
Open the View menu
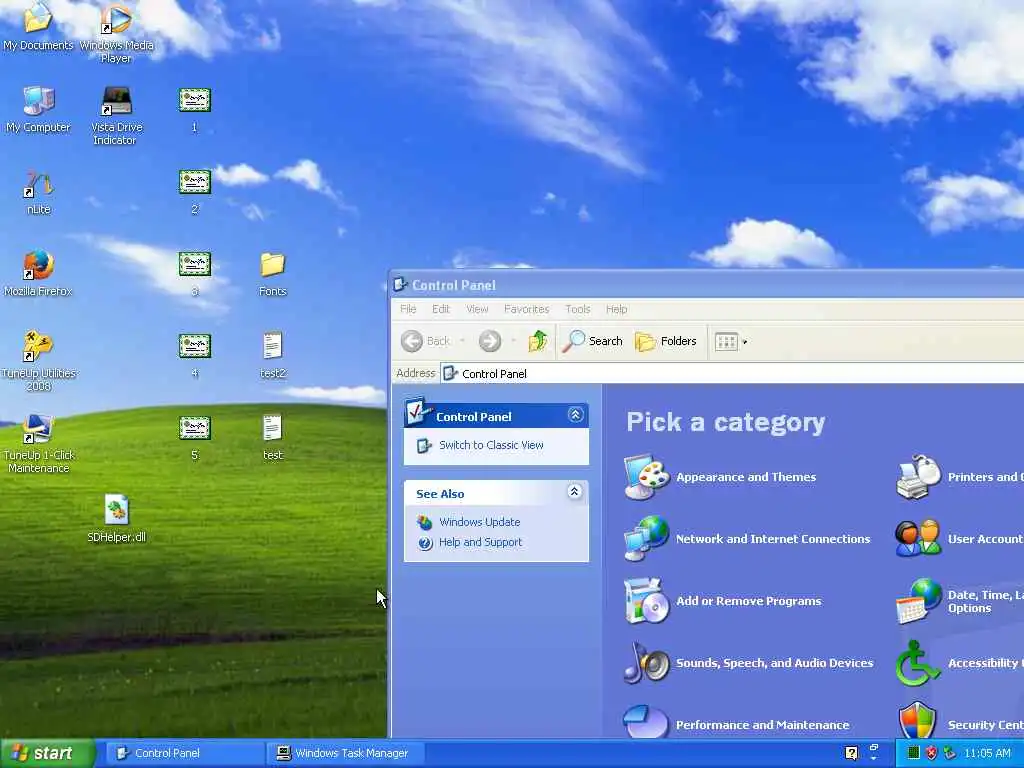pos(477,309)
